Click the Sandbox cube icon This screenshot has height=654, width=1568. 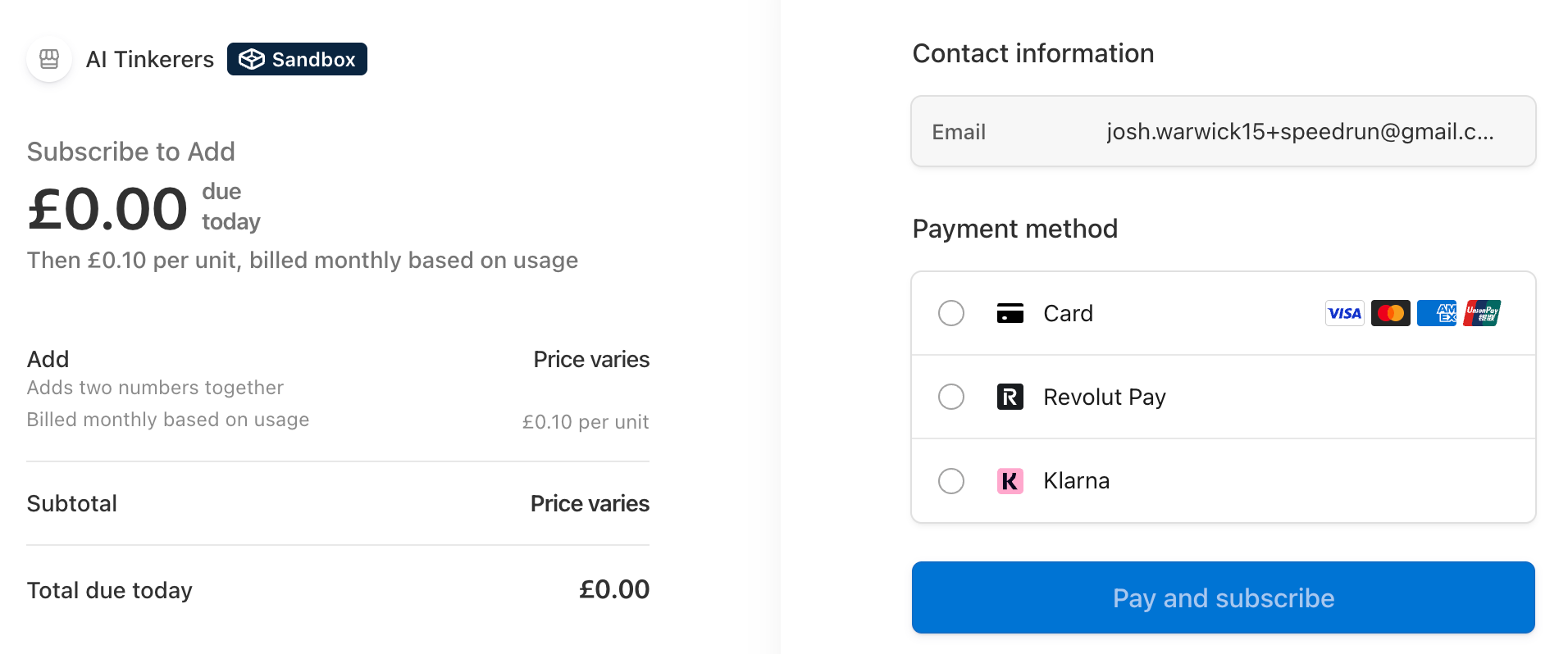(252, 59)
